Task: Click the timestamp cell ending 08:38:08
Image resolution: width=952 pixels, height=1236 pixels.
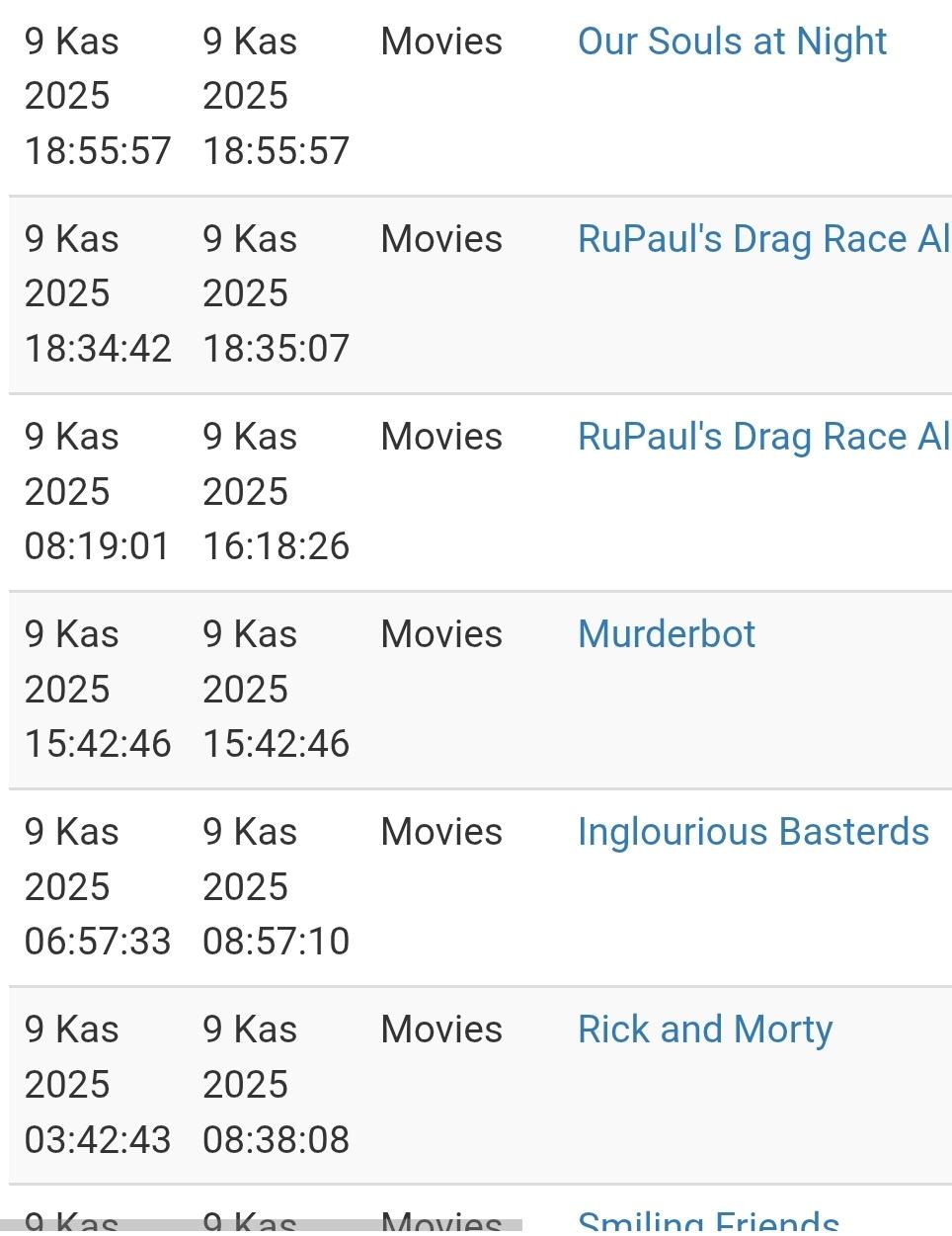Action: tap(276, 1084)
